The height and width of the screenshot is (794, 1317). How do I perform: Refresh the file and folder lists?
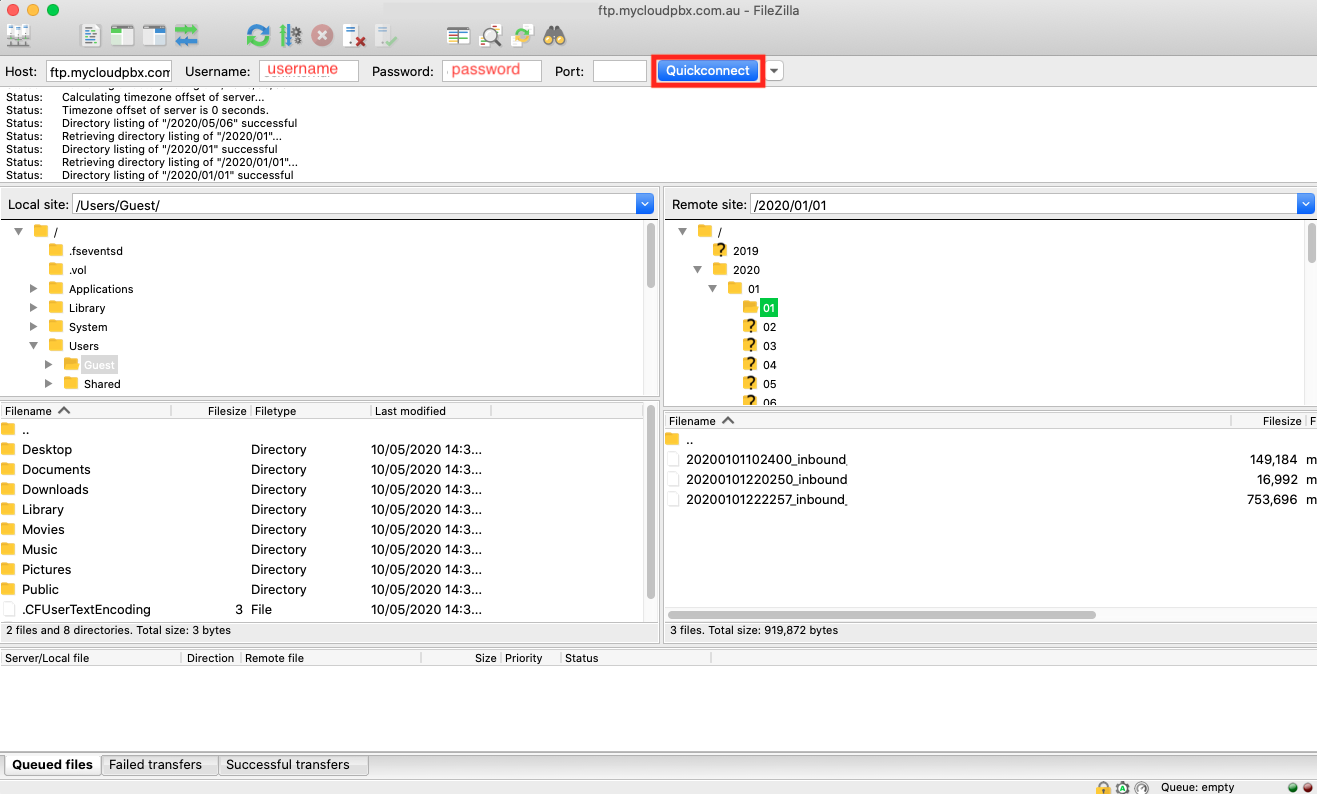tap(258, 36)
